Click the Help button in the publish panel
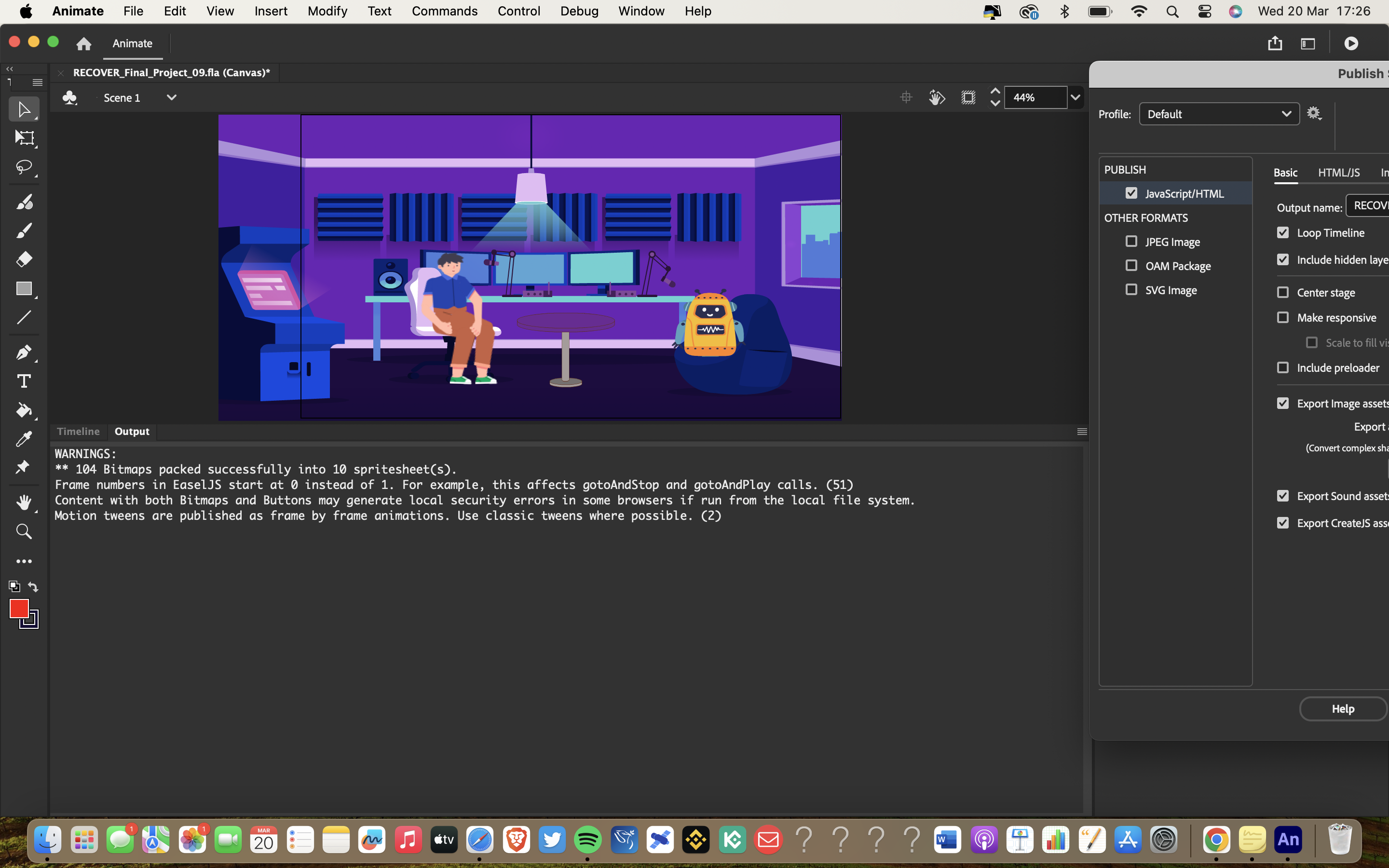1389x868 pixels. pos(1343,708)
